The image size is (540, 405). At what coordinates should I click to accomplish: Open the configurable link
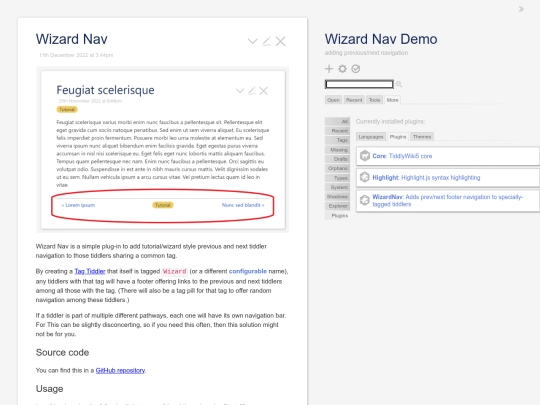(248, 271)
